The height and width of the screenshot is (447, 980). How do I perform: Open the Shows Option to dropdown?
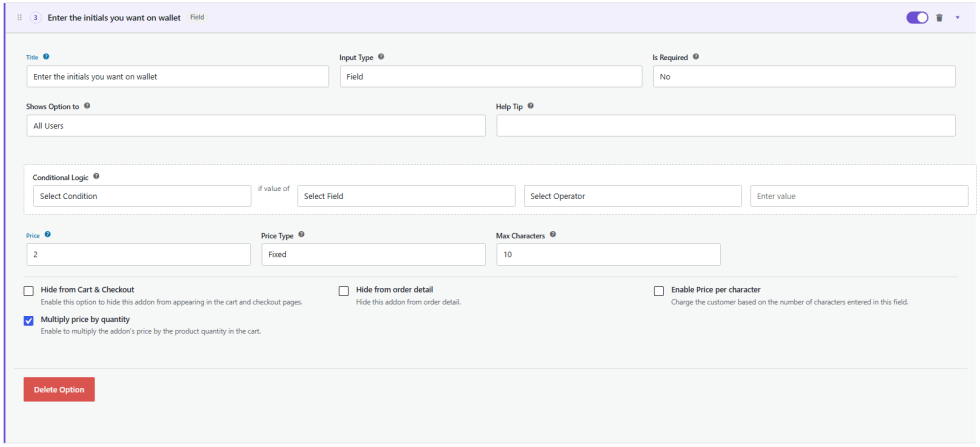pos(256,125)
